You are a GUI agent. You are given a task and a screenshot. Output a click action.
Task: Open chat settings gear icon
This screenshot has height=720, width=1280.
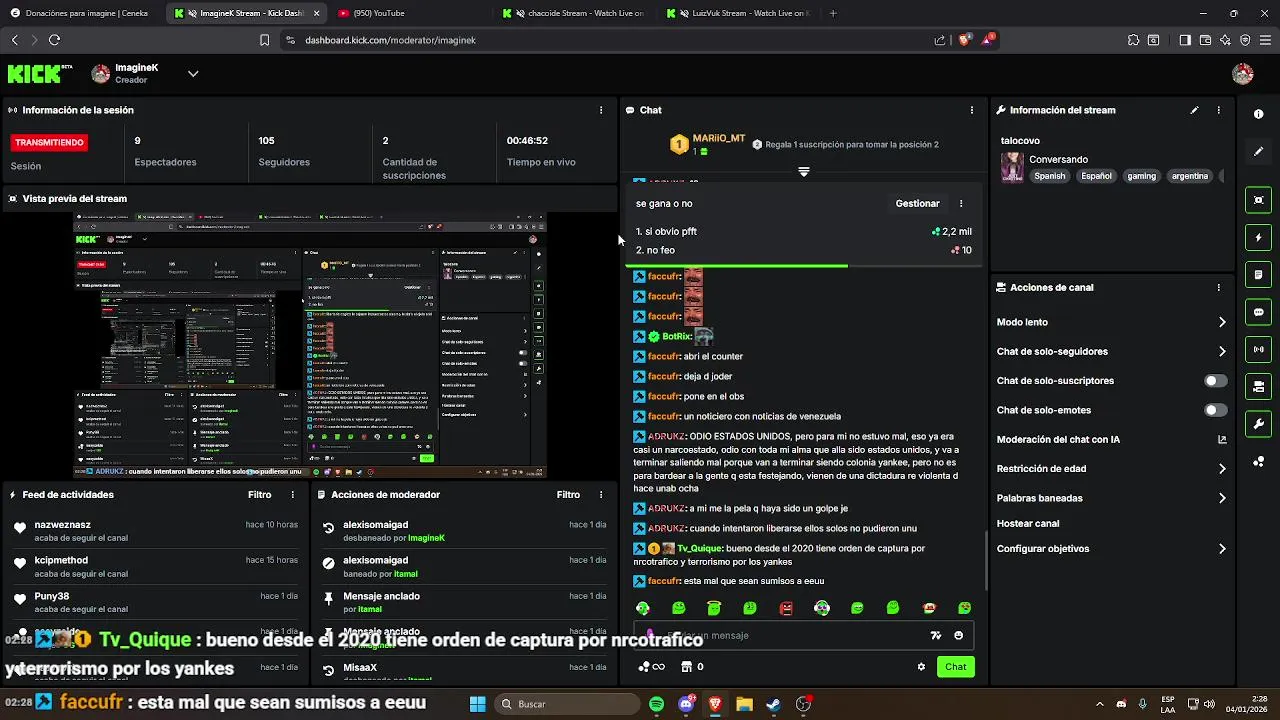pyautogui.click(x=921, y=667)
